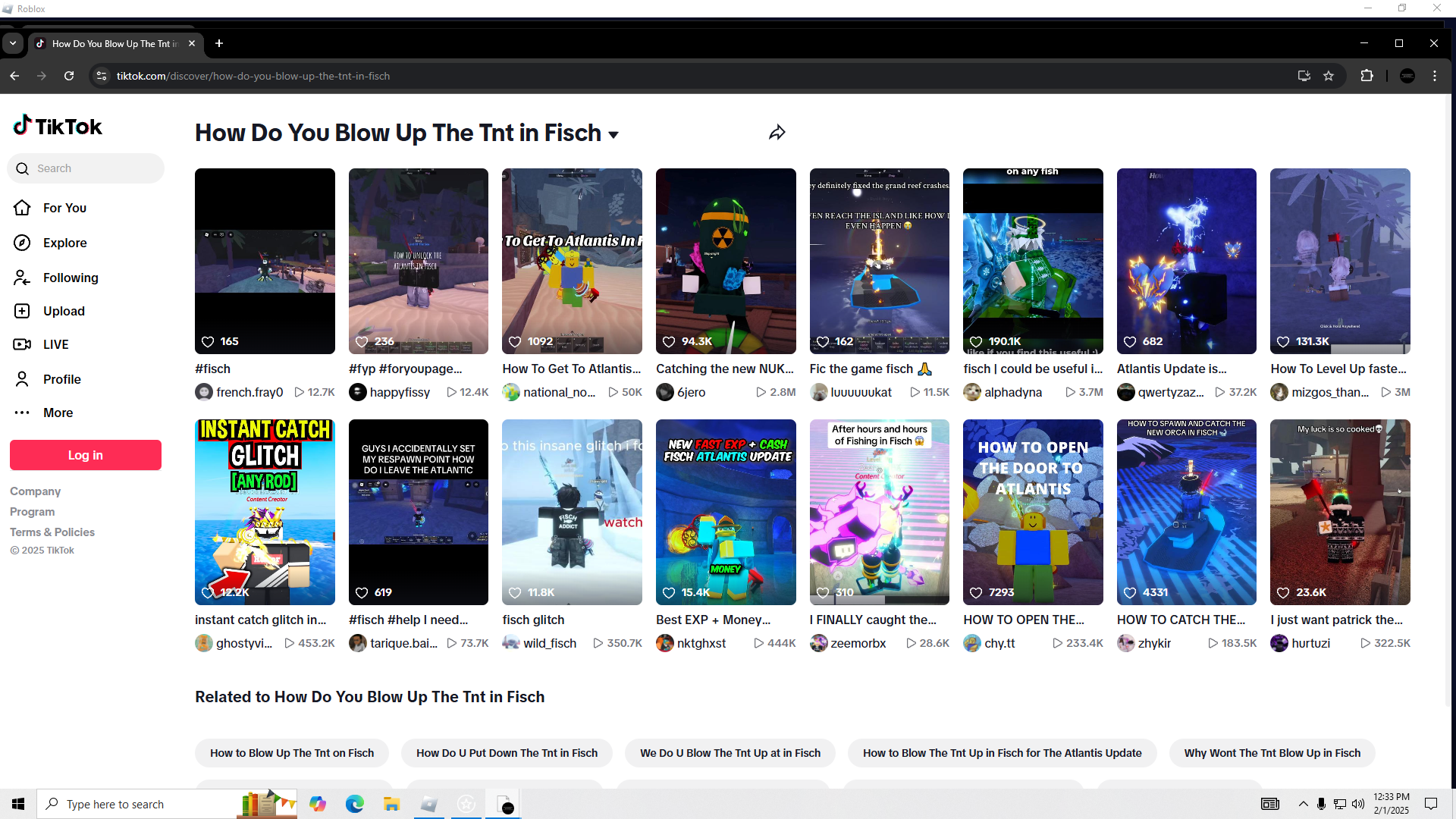Click the TikTok Search field
Viewport: 1456px width, 819px height.
click(86, 168)
